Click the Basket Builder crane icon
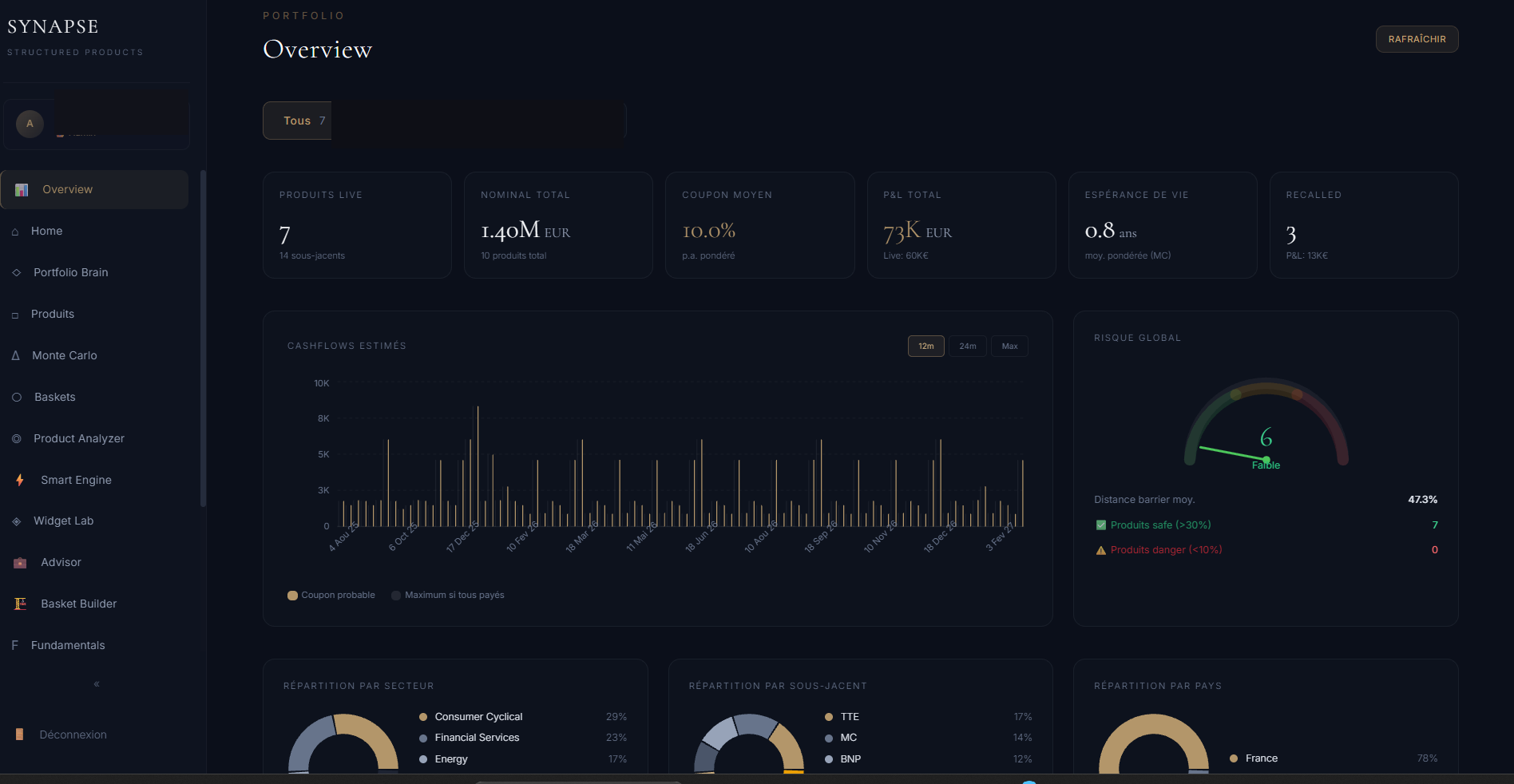Screen dimensions: 1514x784 coord(20,604)
